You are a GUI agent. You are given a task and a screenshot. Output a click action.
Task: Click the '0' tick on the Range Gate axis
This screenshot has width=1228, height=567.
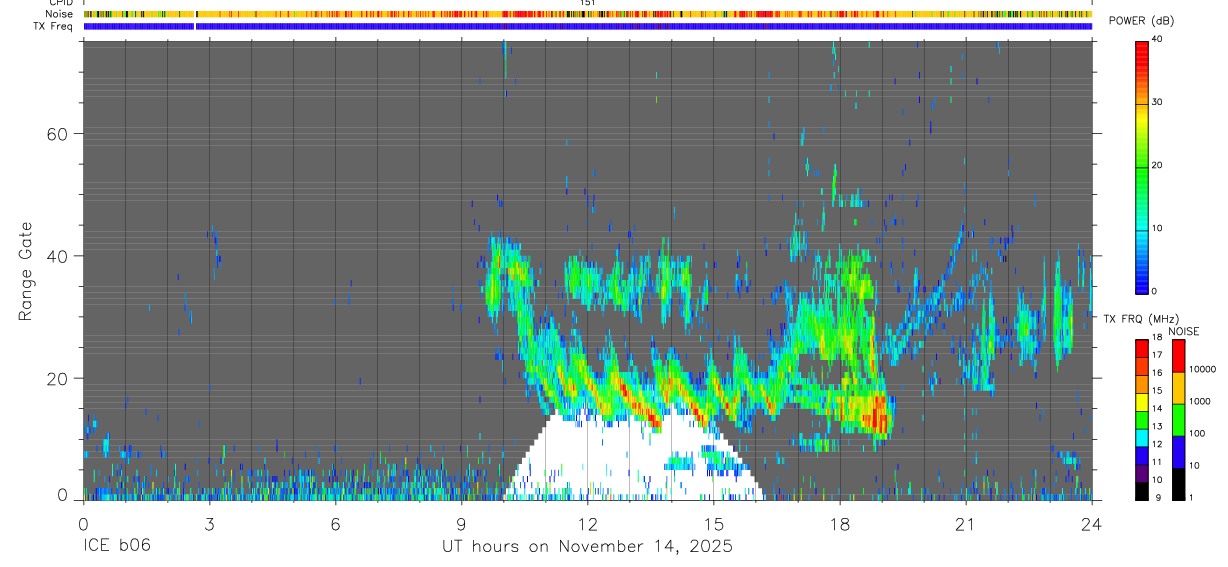[62, 497]
